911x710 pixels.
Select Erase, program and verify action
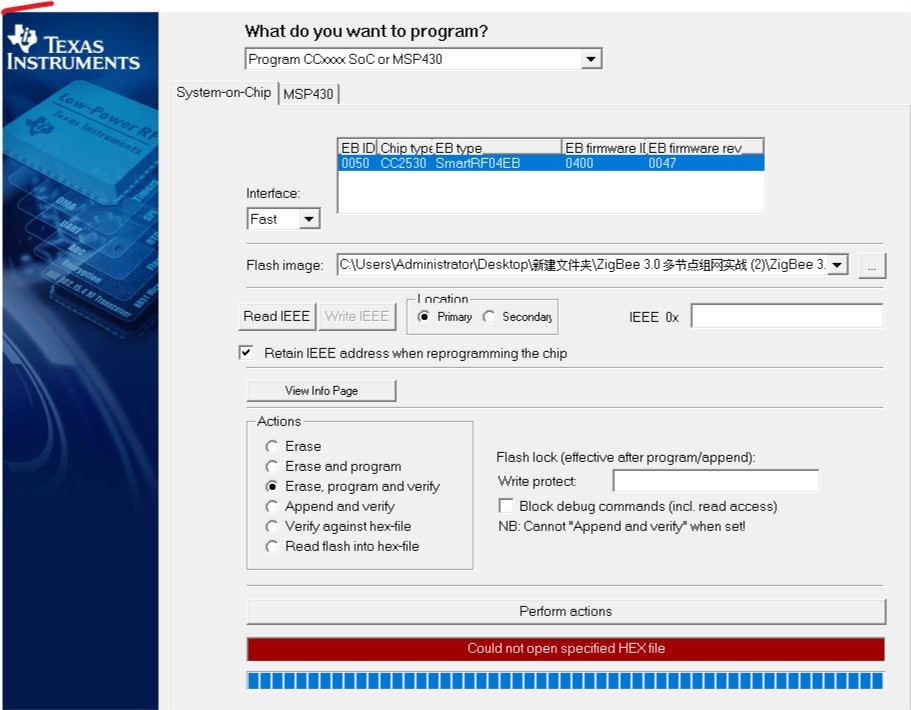pos(271,486)
